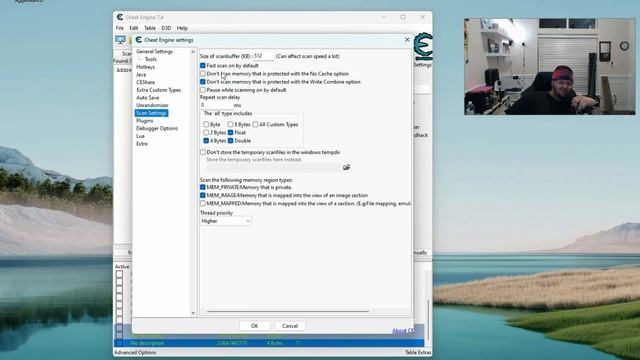Select General Settings in the tree
The width and height of the screenshot is (640, 360).
(154, 51)
